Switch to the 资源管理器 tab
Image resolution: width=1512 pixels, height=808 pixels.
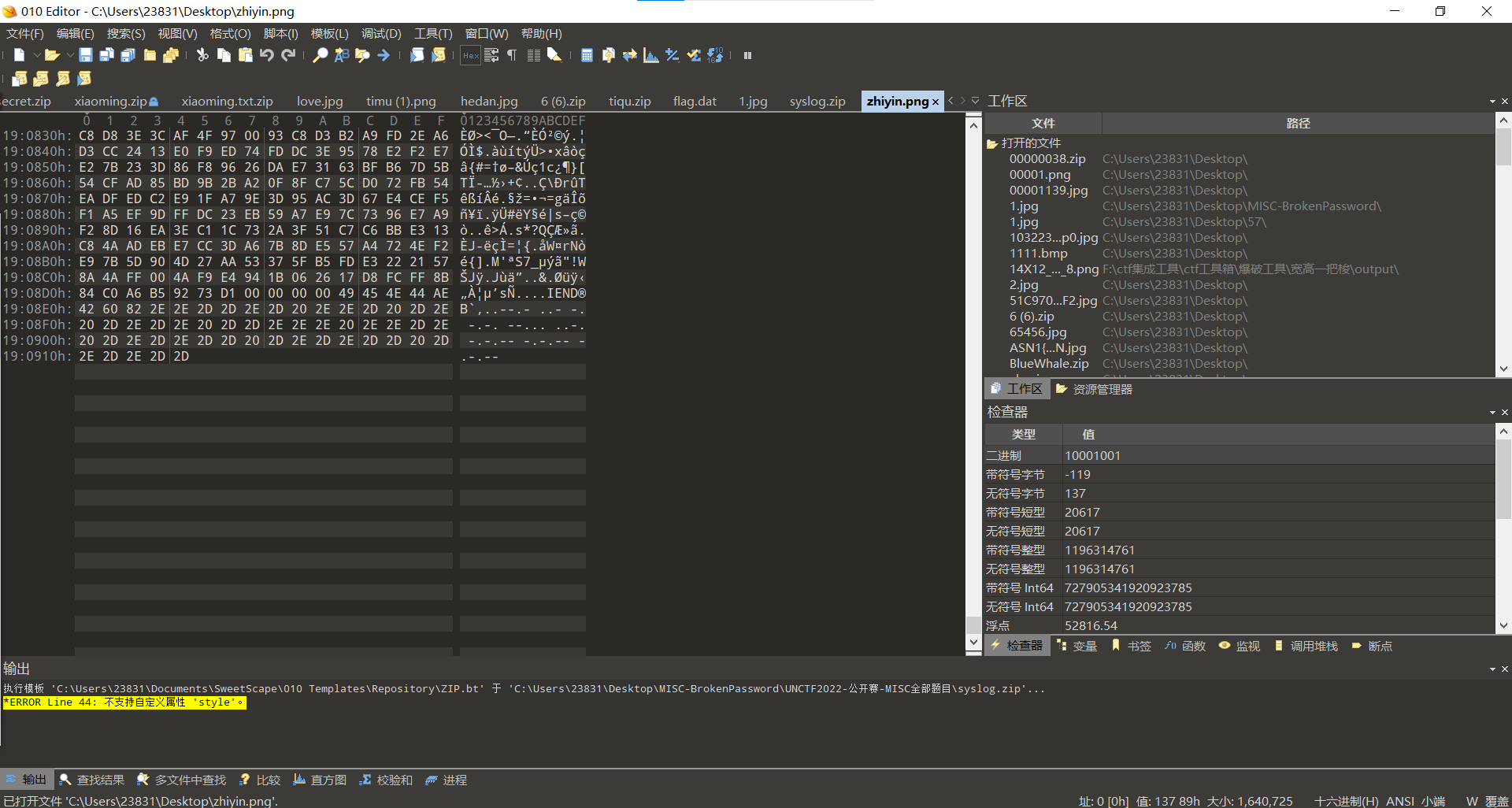1094,389
